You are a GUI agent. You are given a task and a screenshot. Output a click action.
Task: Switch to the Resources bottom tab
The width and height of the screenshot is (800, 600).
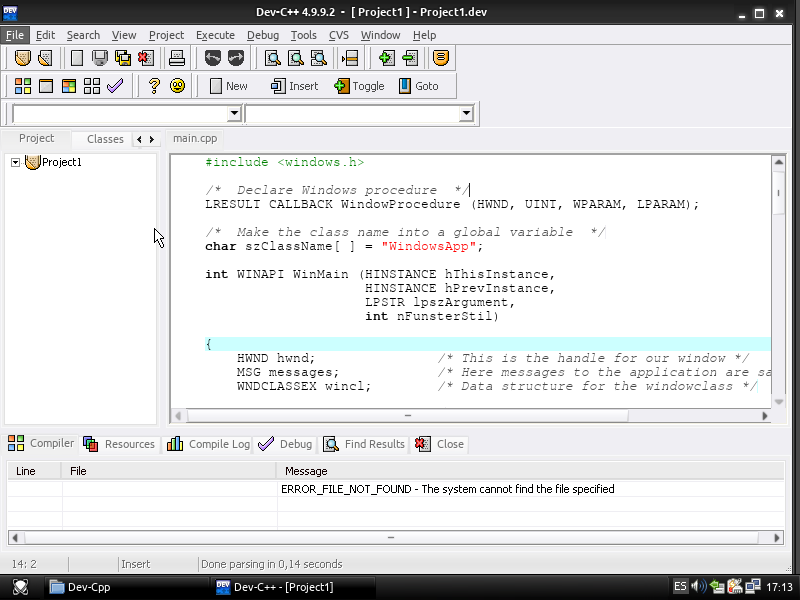(x=119, y=444)
